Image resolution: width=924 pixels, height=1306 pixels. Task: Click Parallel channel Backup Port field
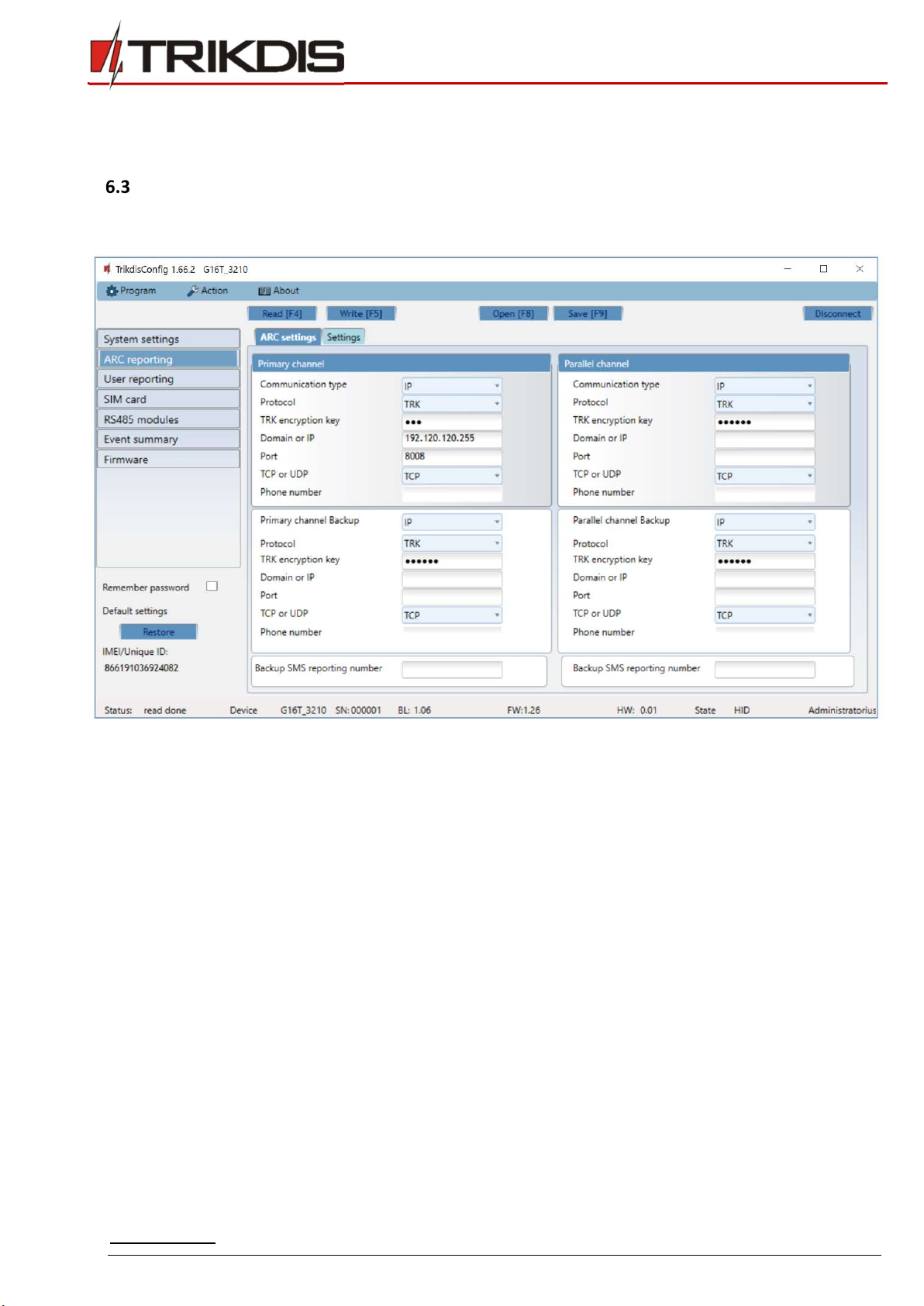pyautogui.click(x=764, y=597)
